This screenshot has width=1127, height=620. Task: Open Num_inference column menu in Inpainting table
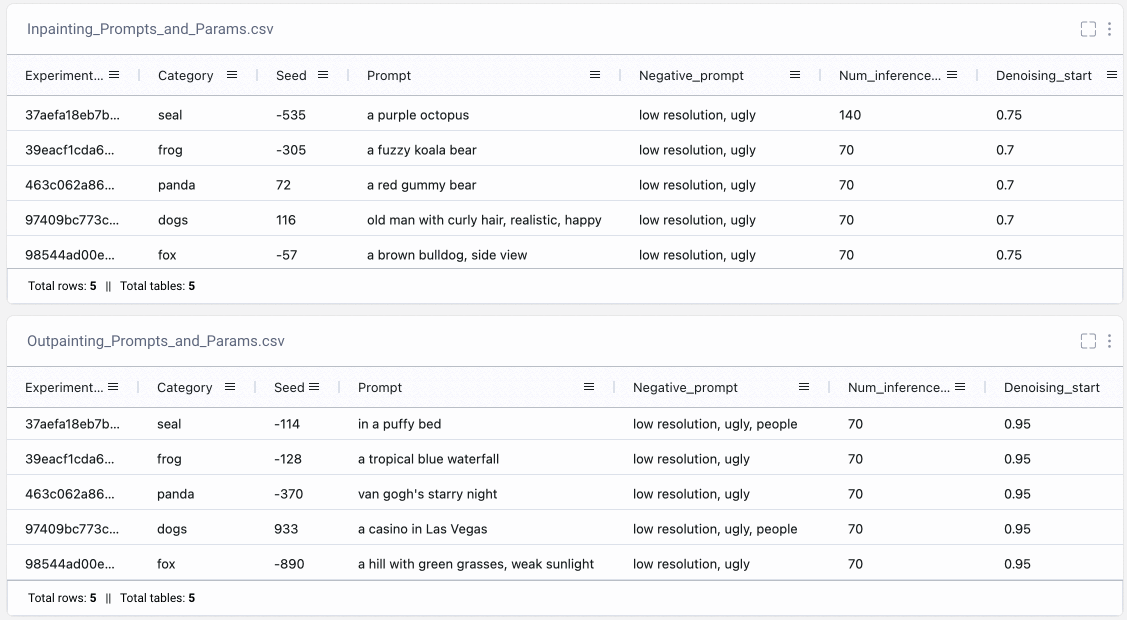(x=952, y=75)
